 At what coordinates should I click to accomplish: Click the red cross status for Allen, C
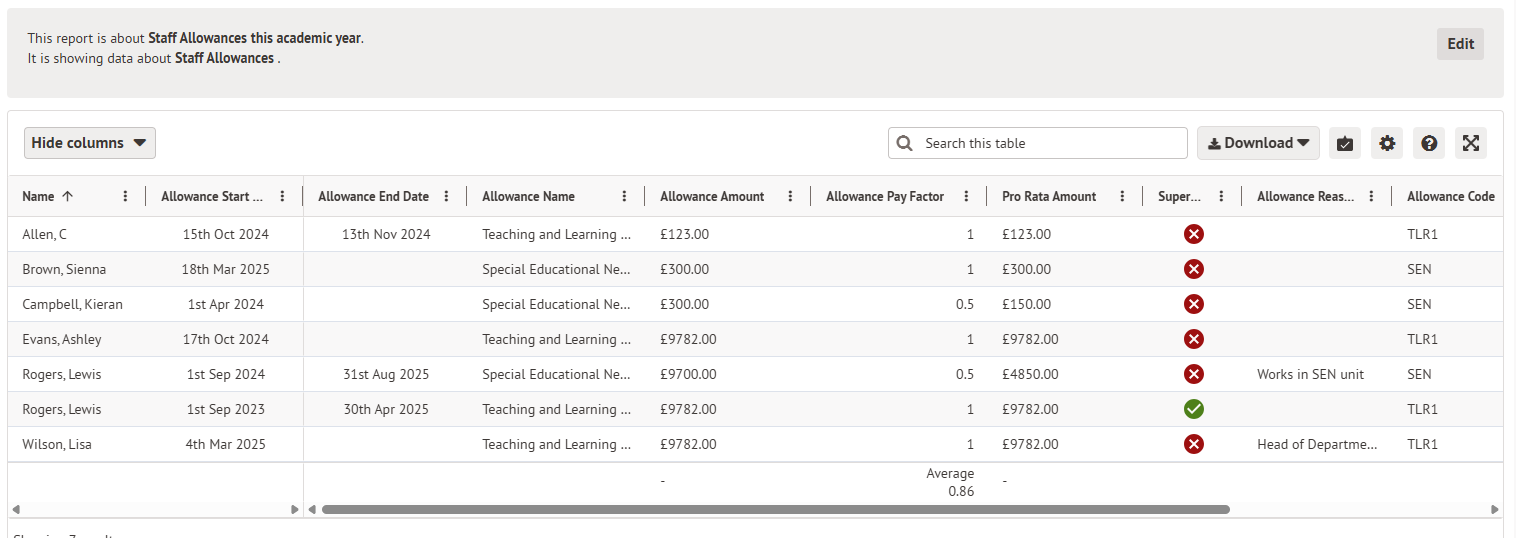coord(1193,234)
